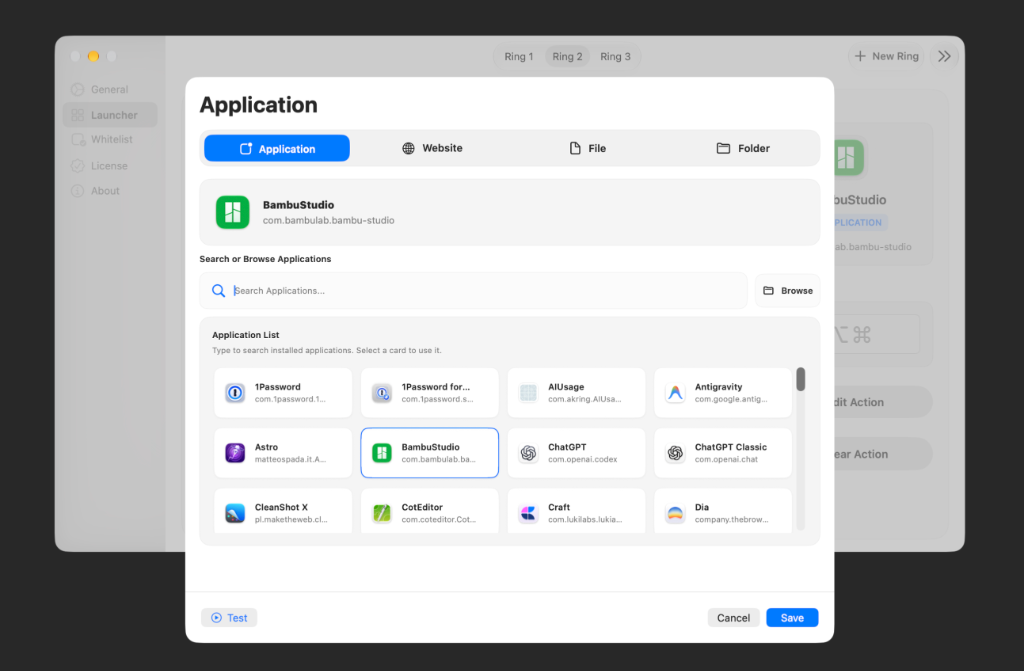This screenshot has width=1024, height=671.
Task: Click the shortcut recorder field behind dialog
Action: [877, 335]
